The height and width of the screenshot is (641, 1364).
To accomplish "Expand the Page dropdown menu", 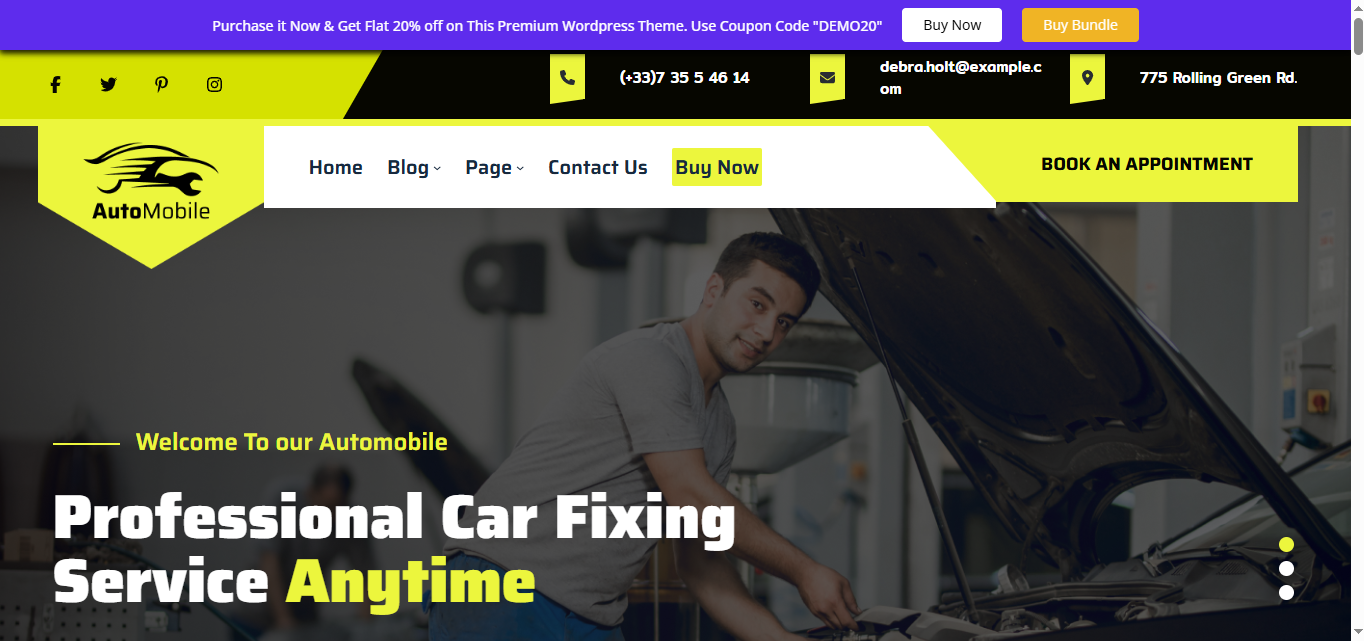I will [494, 167].
